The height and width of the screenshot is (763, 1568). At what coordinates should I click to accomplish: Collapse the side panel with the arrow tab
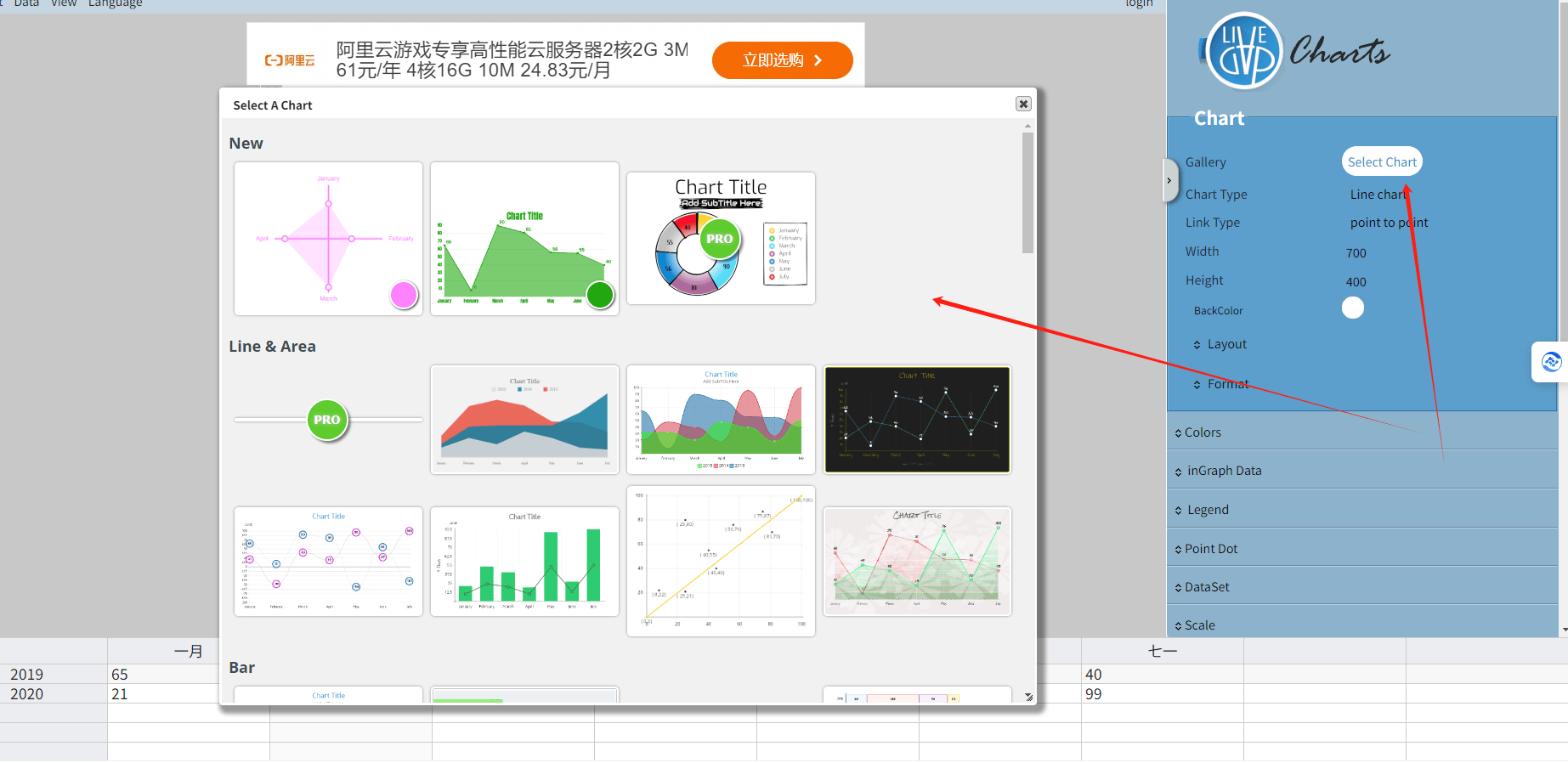click(x=1169, y=180)
